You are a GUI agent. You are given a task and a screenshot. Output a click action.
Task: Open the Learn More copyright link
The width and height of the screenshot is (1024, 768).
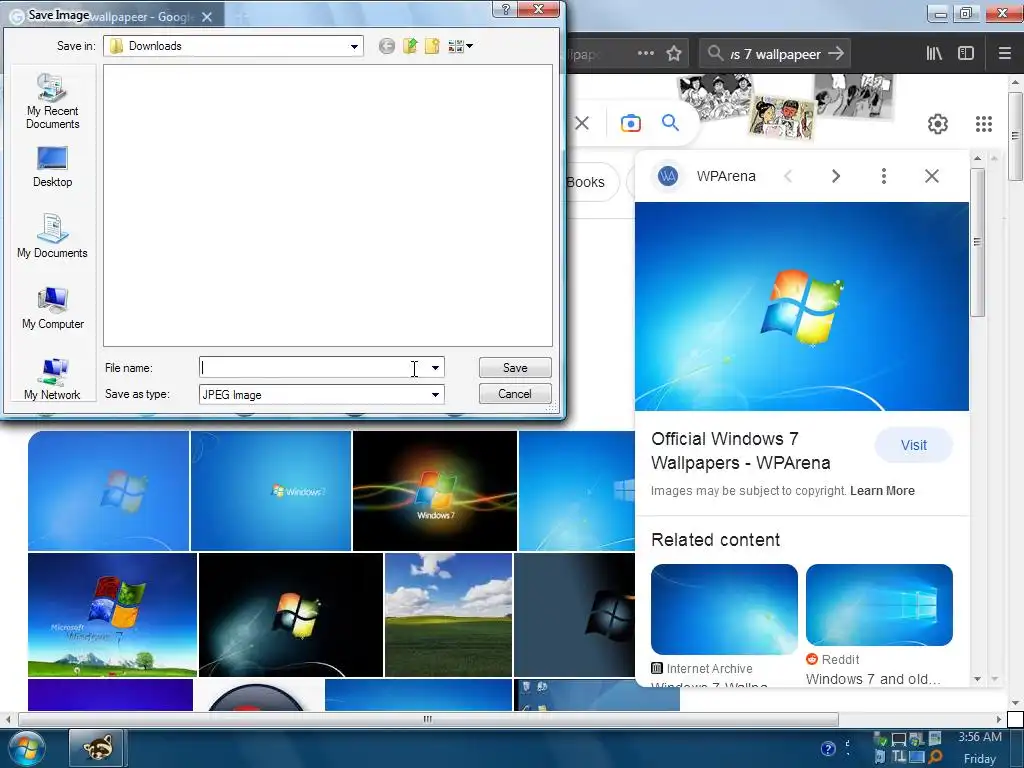[882, 491]
